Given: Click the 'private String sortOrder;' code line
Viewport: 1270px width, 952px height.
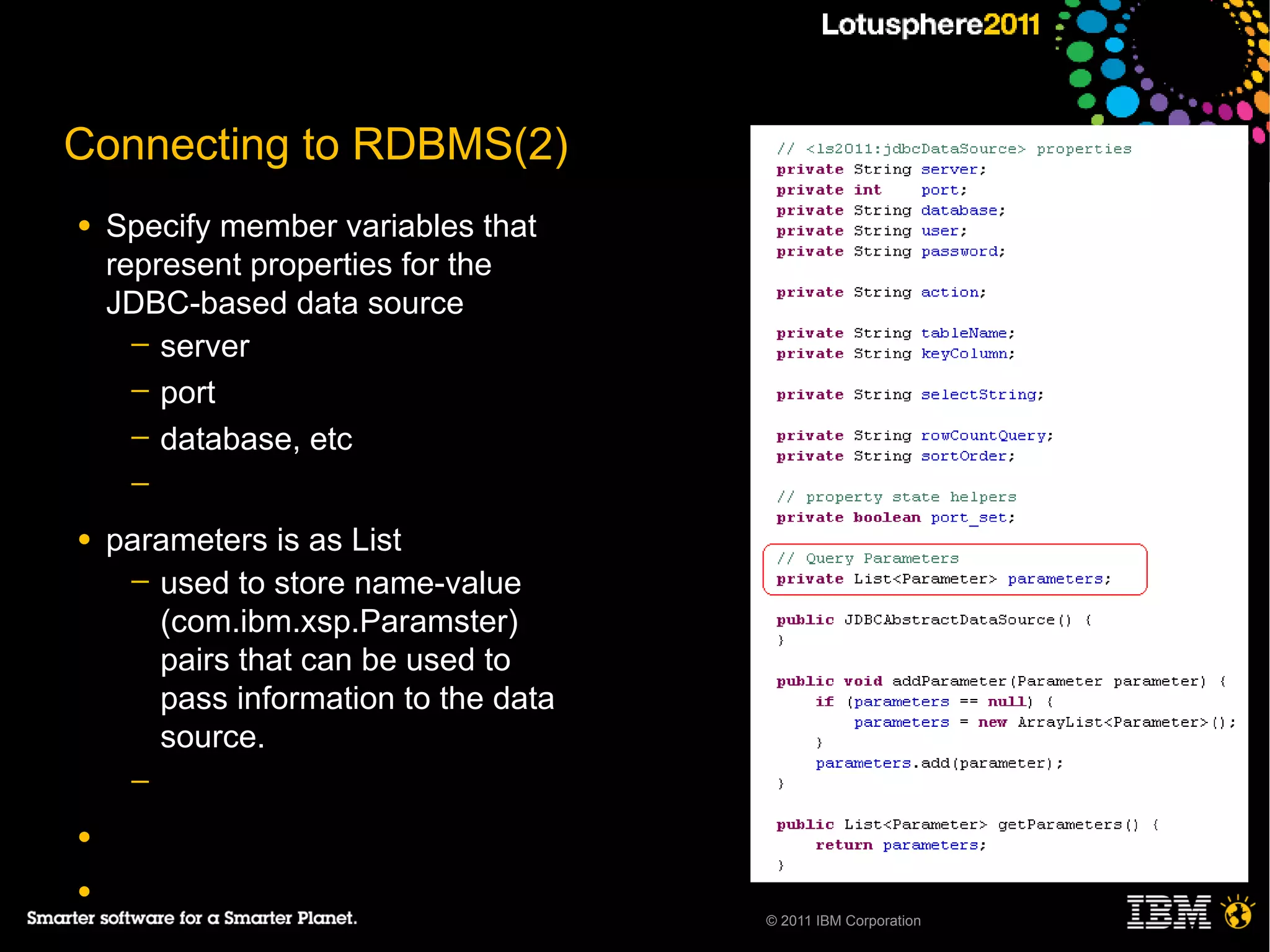Looking at the screenshot, I should [895, 456].
